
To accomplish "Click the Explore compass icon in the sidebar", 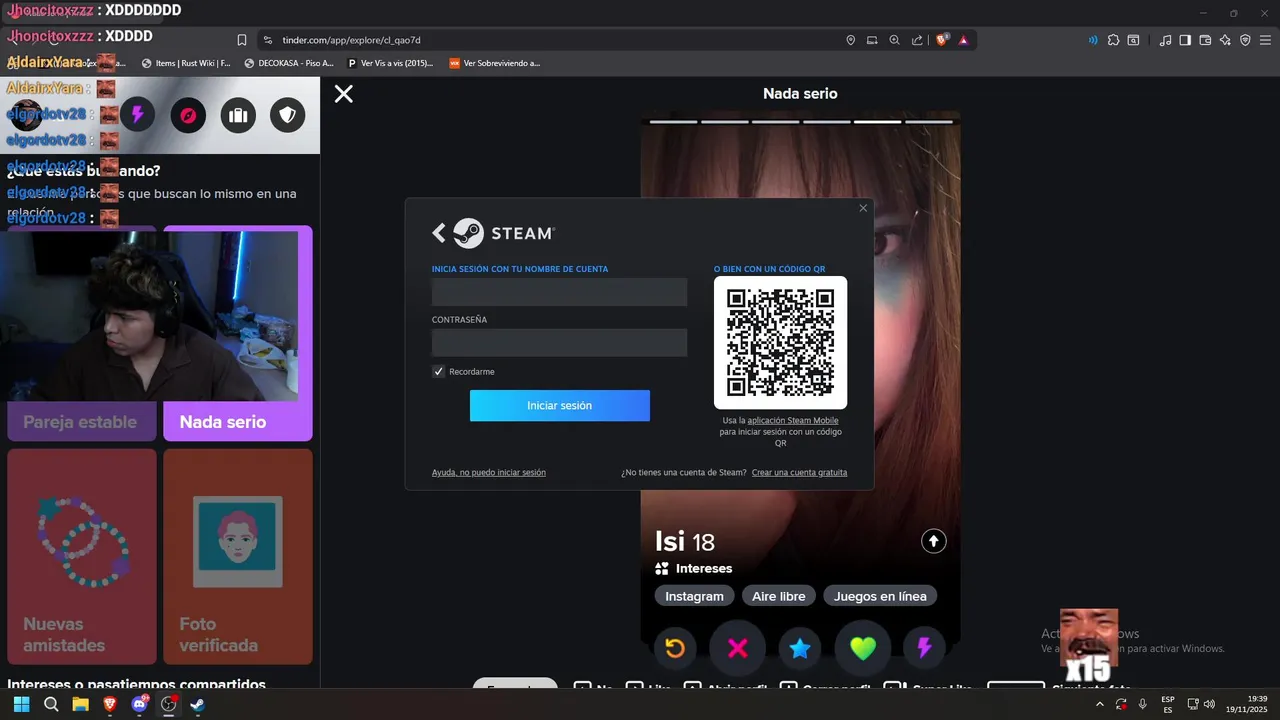I will pyautogui.click(x=187, y=115).
